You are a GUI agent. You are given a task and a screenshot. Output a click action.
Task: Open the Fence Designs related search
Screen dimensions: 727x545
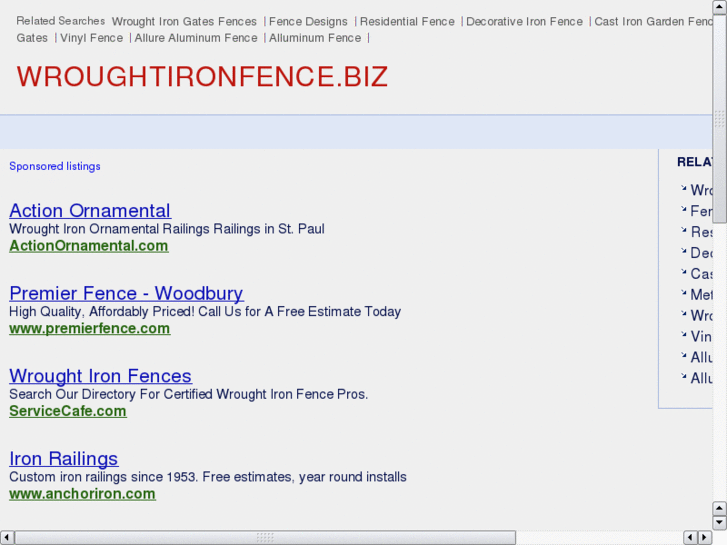pyautogui.click(x=308, y=22)
